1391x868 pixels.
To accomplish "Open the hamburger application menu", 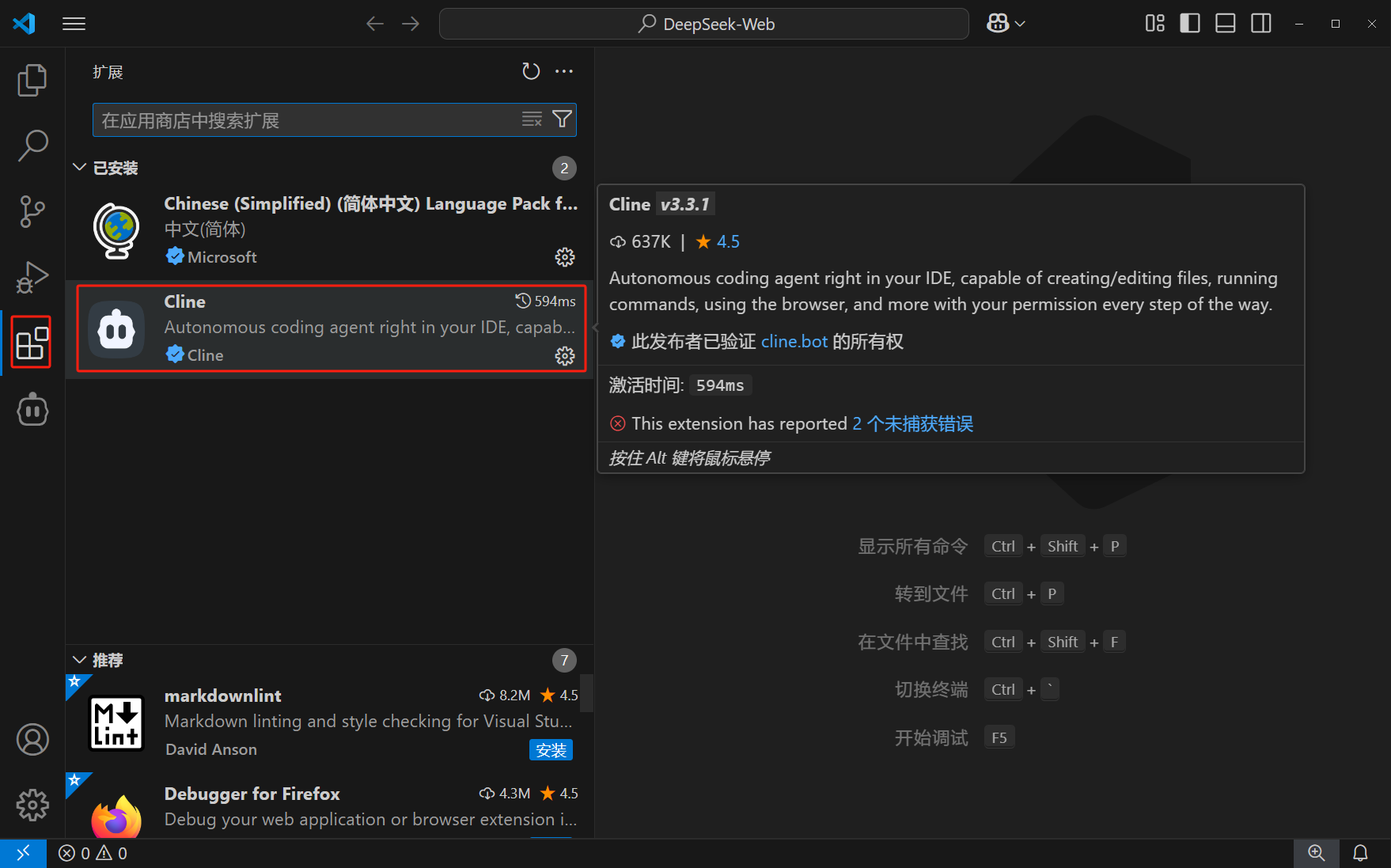I will (74, 24).
